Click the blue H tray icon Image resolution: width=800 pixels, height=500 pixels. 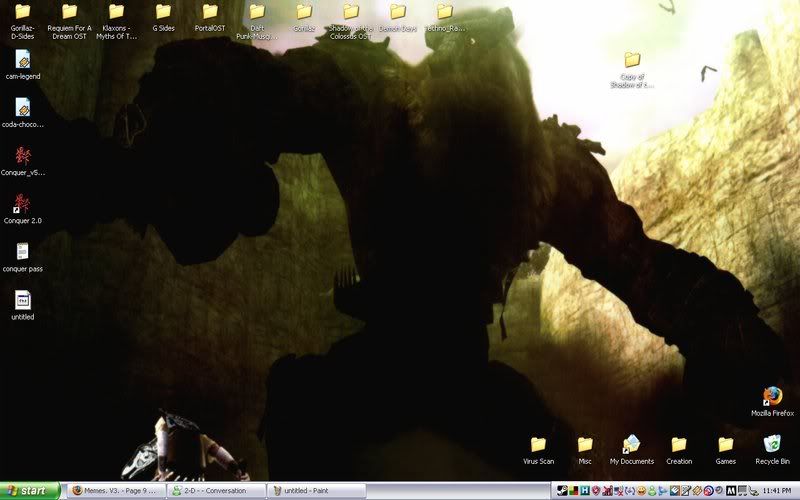tap(585, 491)
